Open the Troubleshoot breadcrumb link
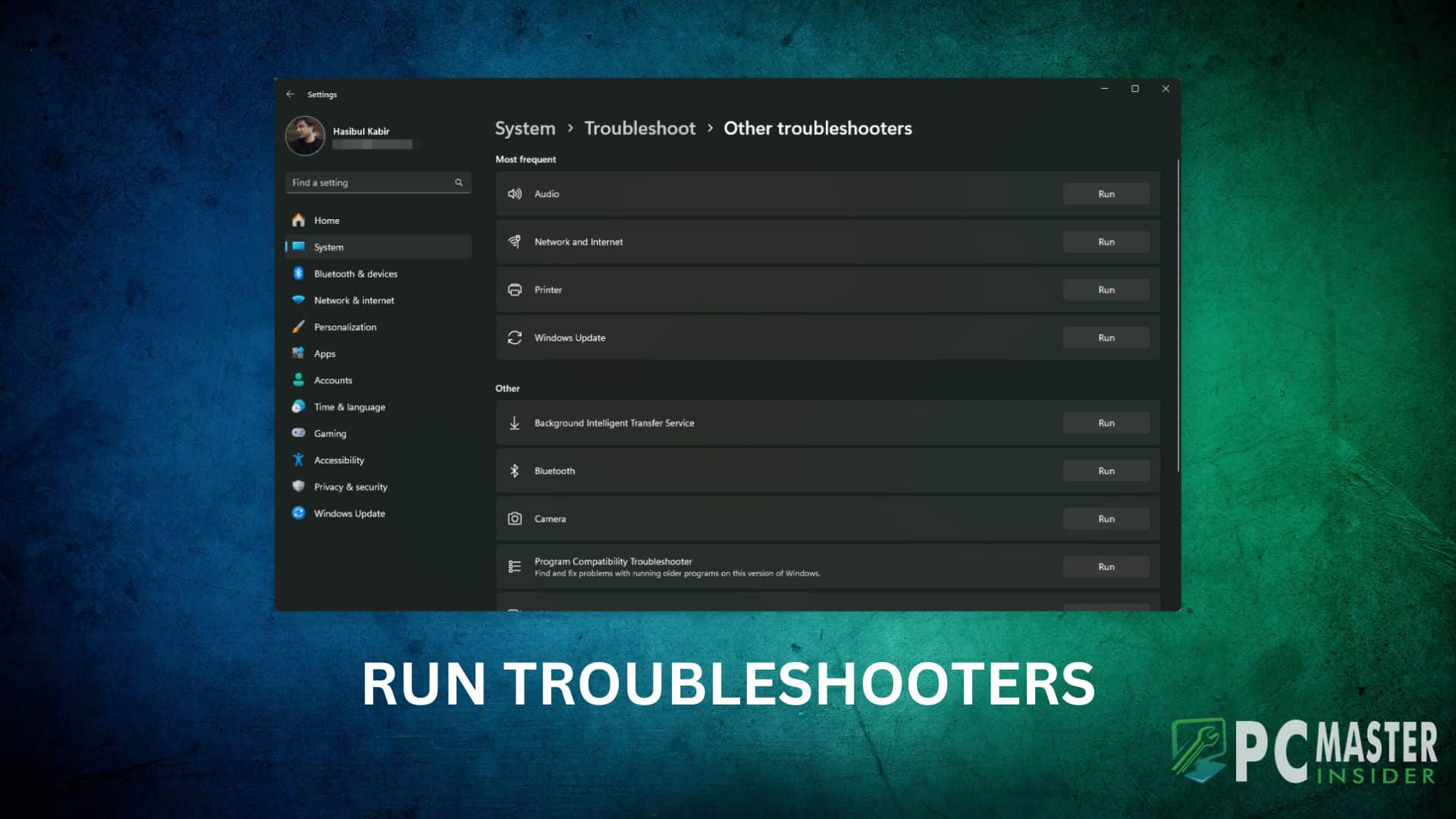Image resolution: width=1456 pixels, height=819 pixels. pyautogui.click(x=639, y=128)
